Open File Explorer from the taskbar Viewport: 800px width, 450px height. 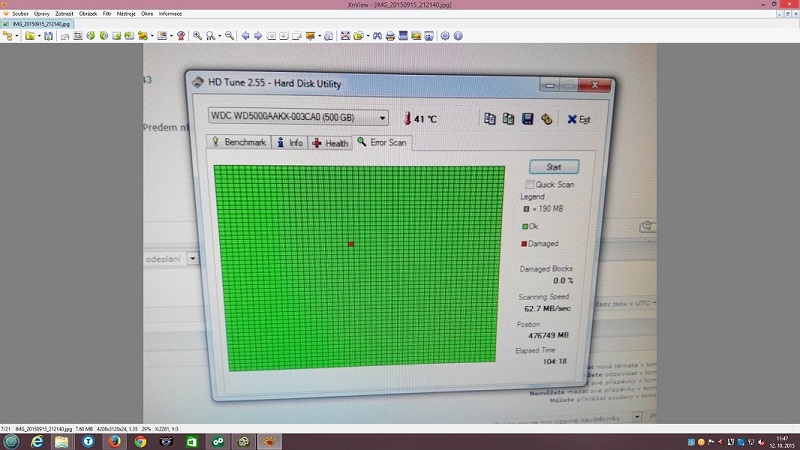click(62, 441)
